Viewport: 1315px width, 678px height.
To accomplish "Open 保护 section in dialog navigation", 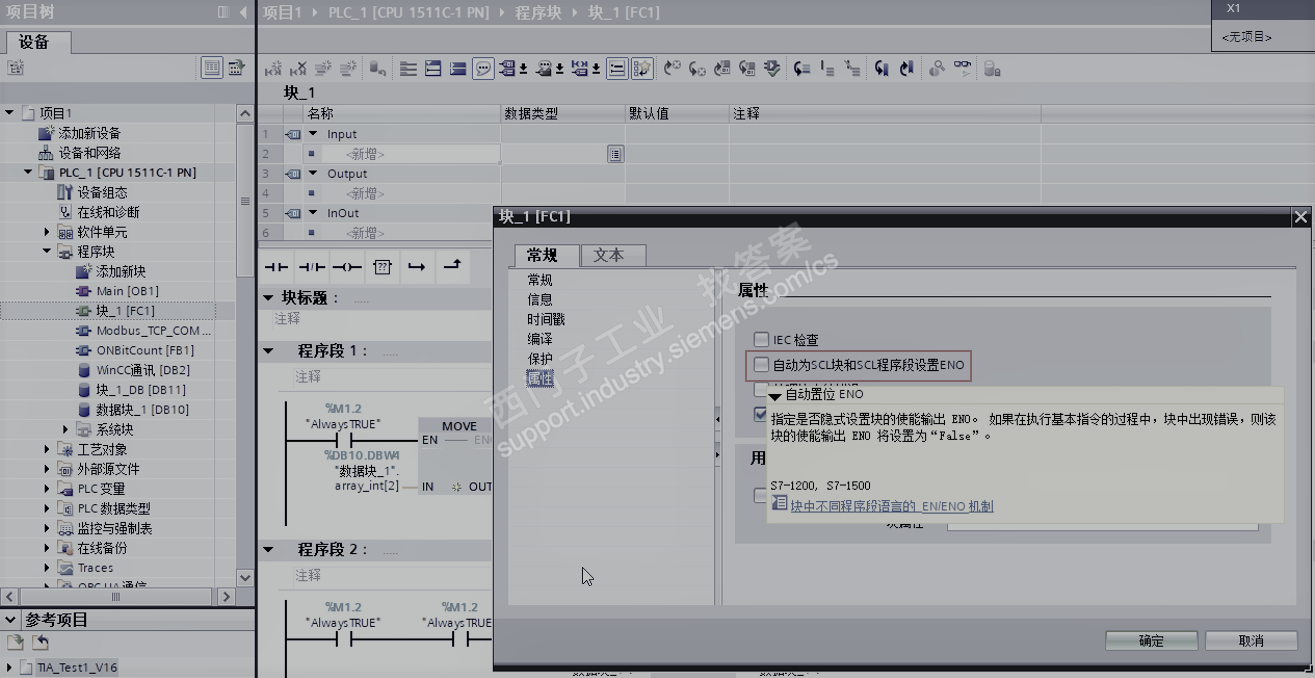I will 540,358.
